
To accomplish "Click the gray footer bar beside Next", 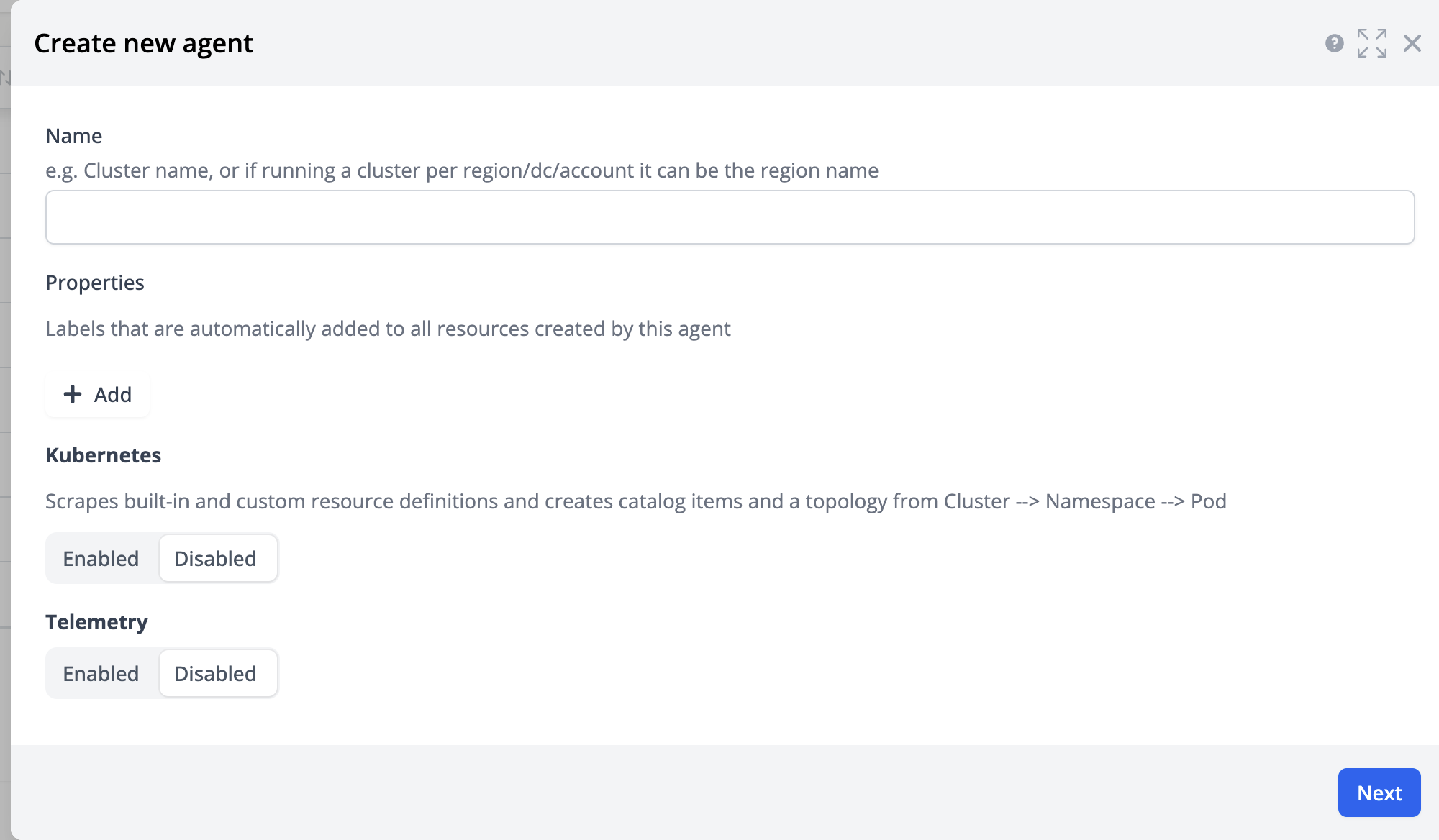I will tap(648, 793).
